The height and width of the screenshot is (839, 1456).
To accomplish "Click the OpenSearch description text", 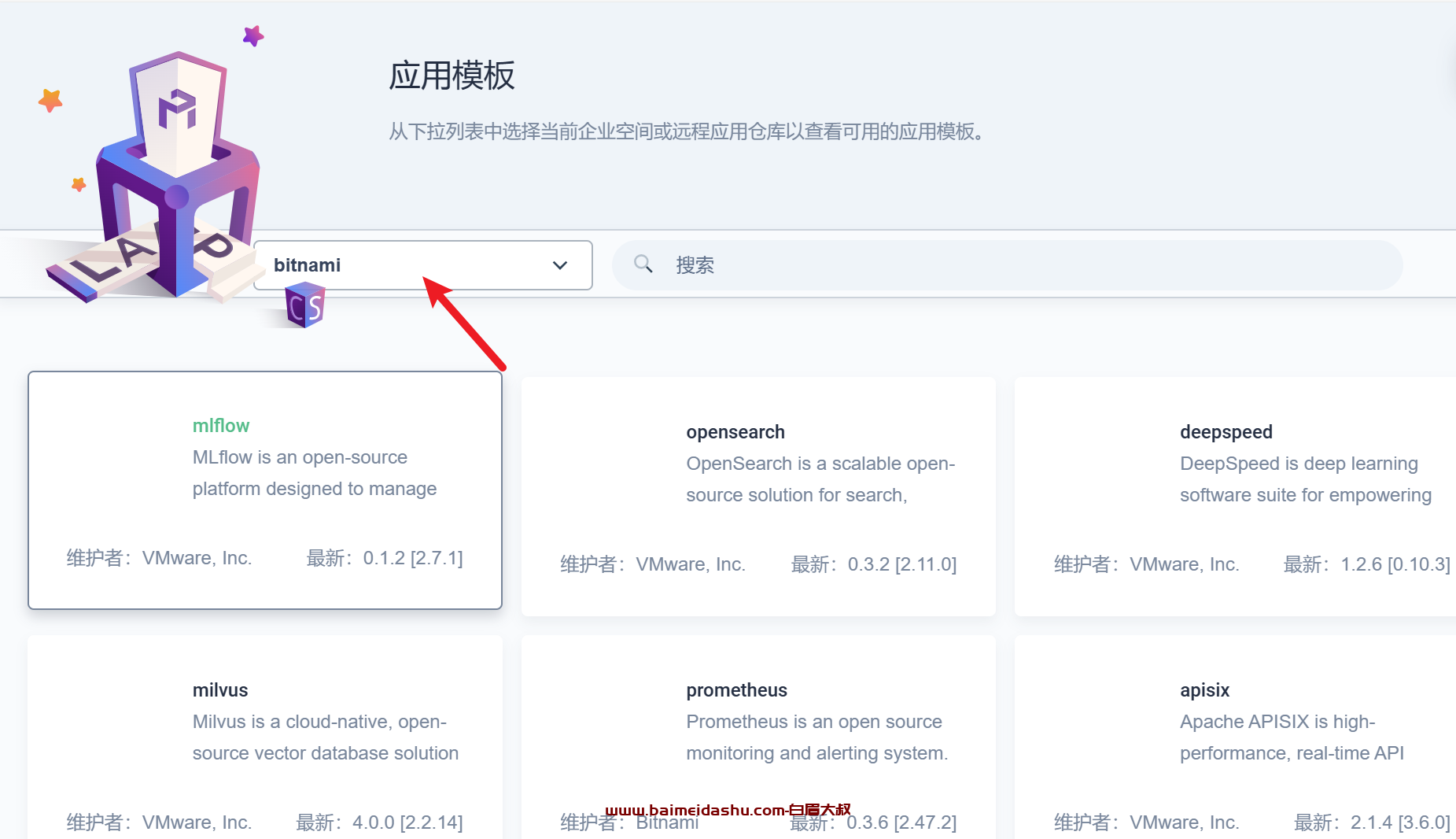I will coord(820,479).
